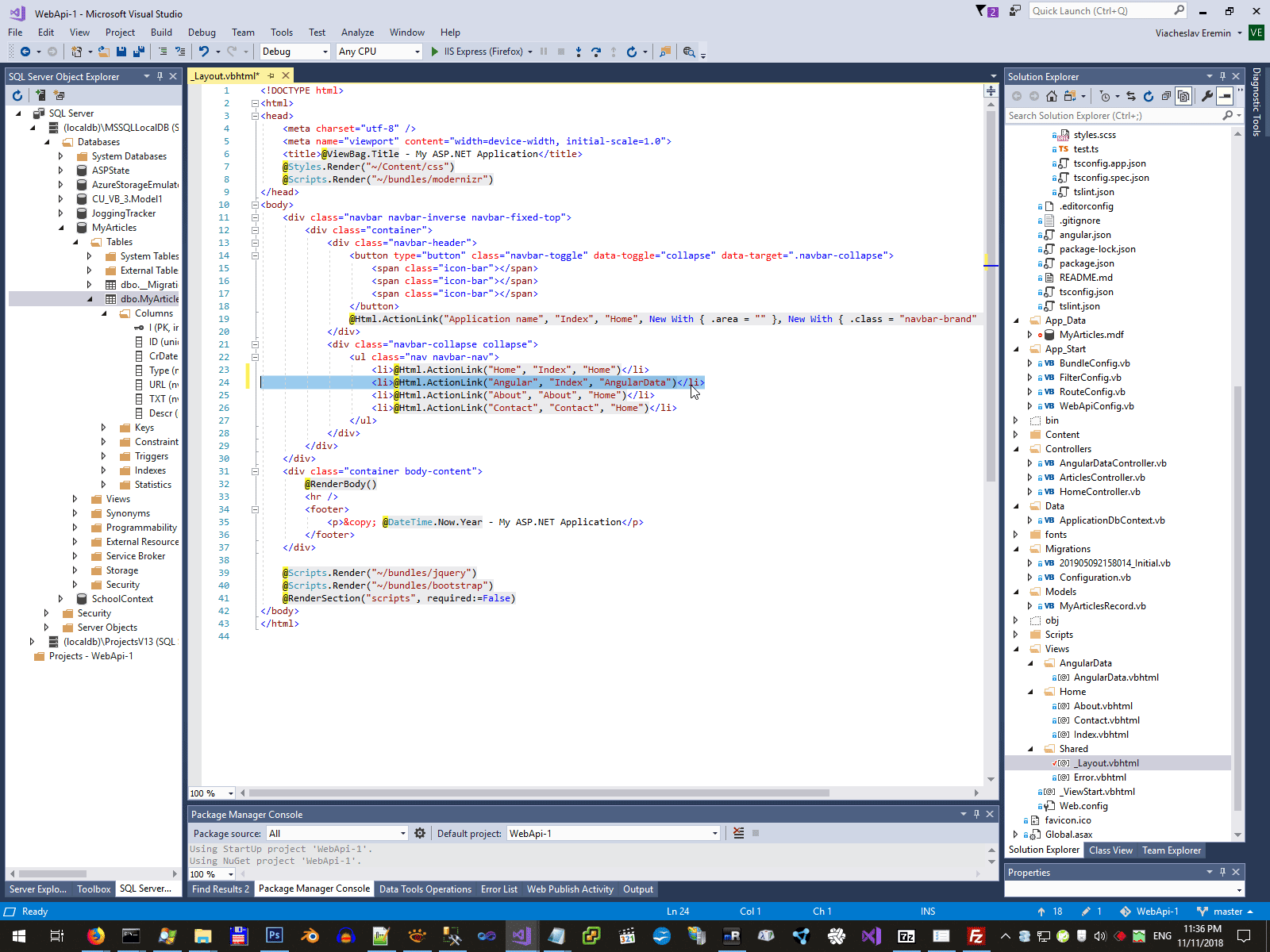Viewport: 1270px width, 952px height.
Task: Open the Build menu
Action: pos(161,33)
